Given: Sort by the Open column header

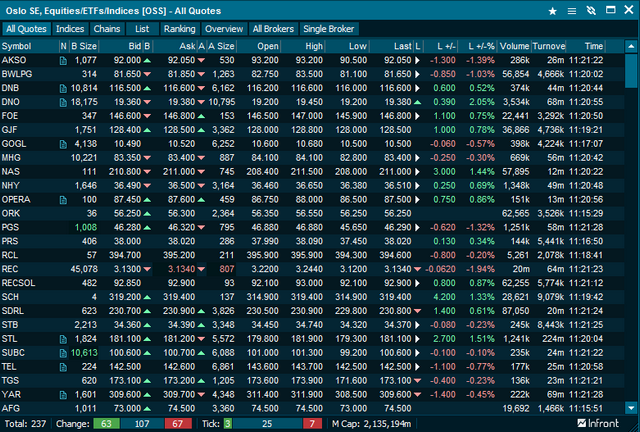Looking at the screenshot, I should 259,46.
